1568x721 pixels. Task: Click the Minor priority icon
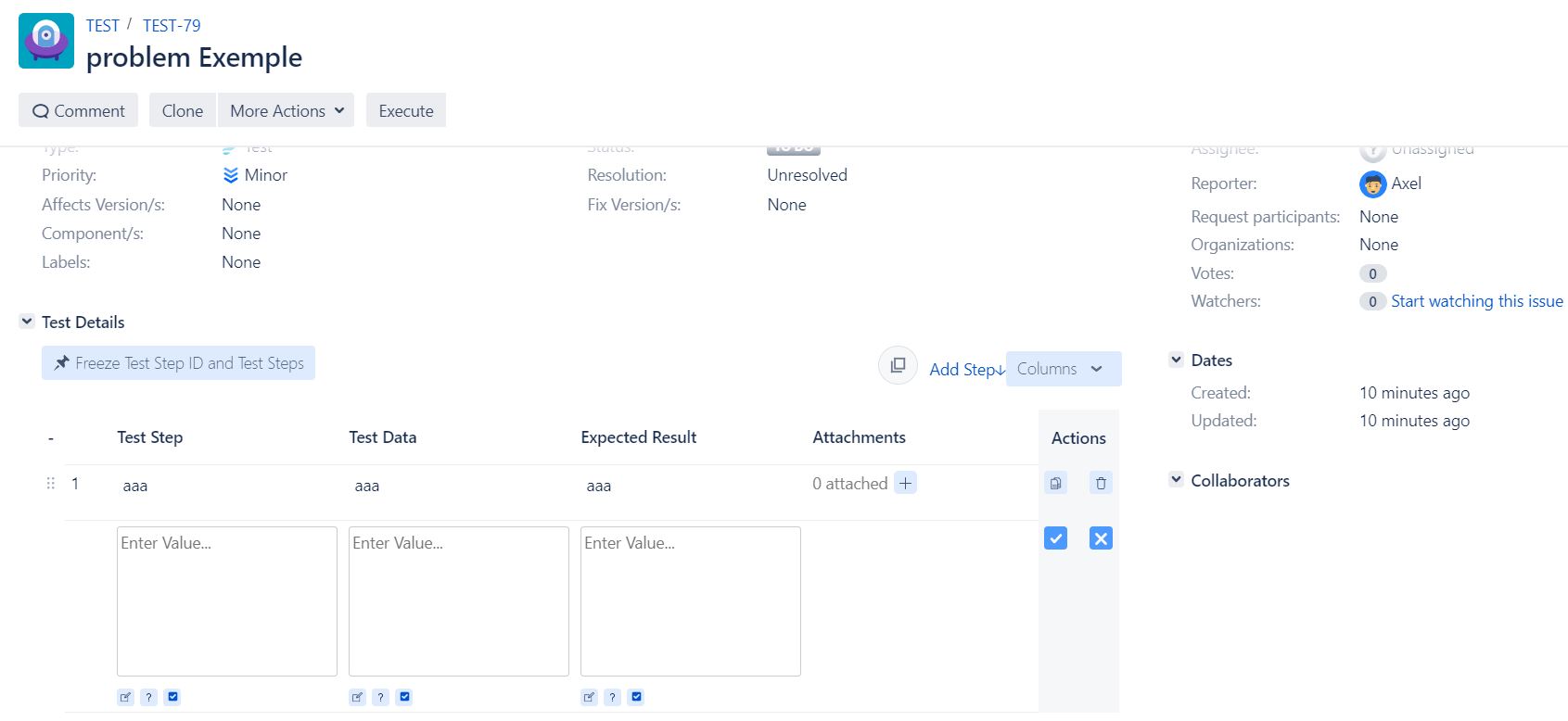(231, 175)
